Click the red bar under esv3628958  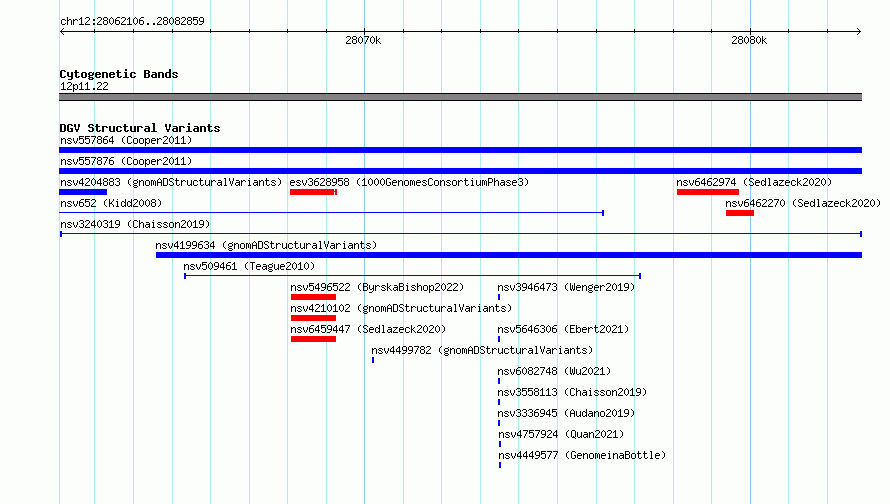(x=313, y=192)
